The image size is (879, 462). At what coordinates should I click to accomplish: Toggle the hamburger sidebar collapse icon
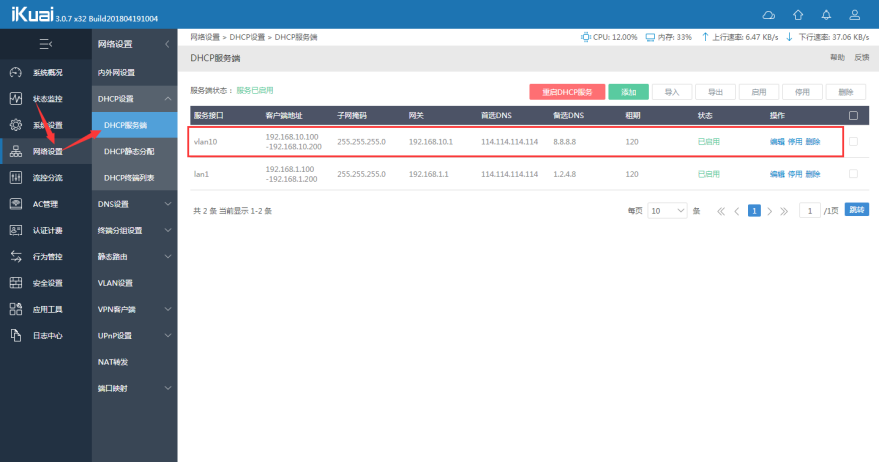click(45, 44)
